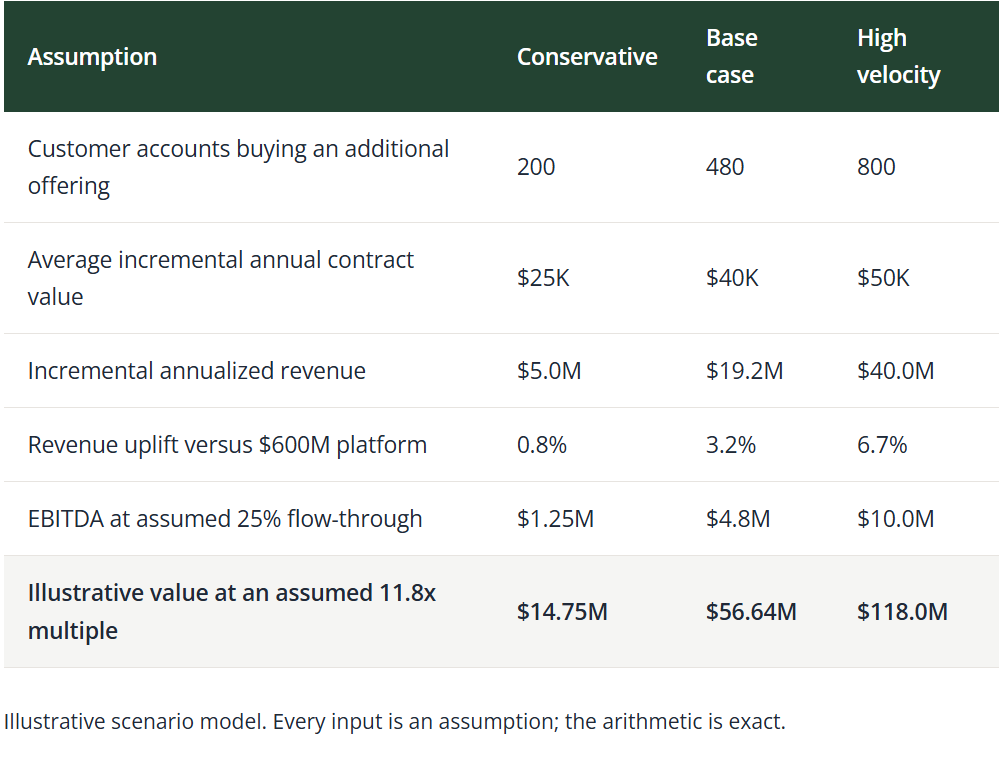Select the Assumption column header
Viewport: 999px width, 757px height.
[92, 57]
